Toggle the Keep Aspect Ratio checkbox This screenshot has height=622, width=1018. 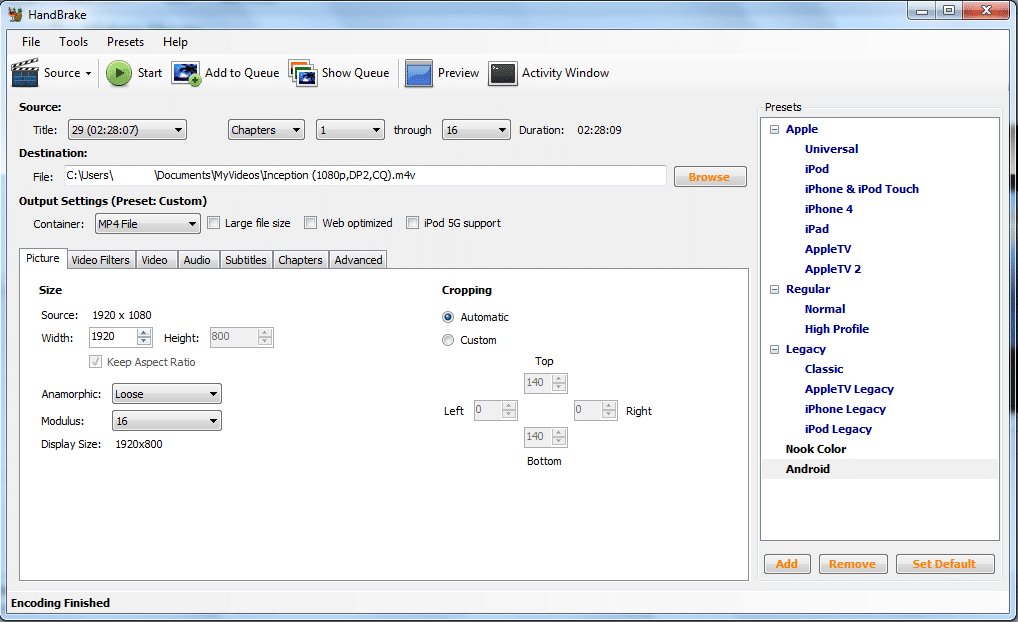[95, 362]
